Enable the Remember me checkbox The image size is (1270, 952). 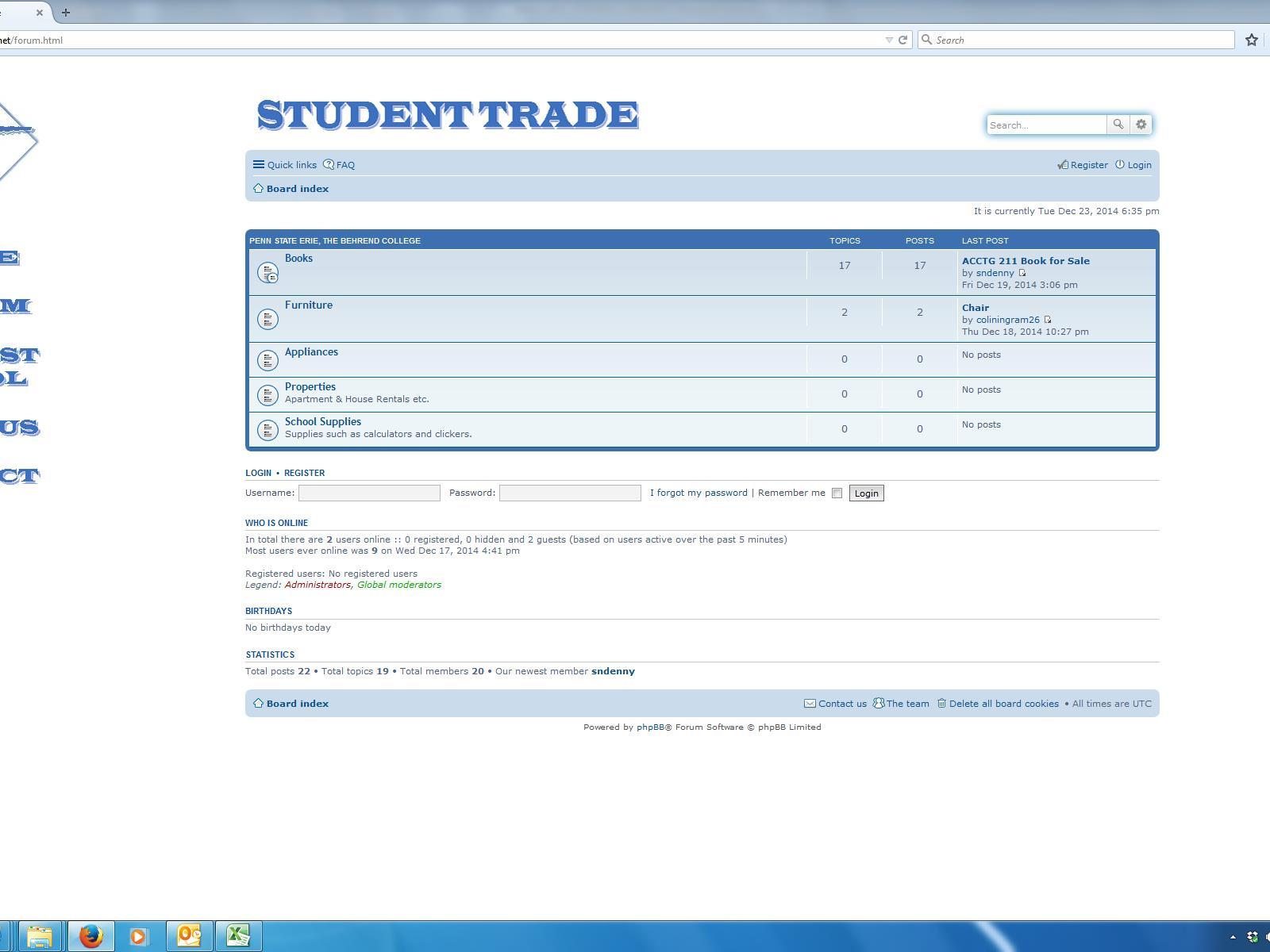pos(837,493)
